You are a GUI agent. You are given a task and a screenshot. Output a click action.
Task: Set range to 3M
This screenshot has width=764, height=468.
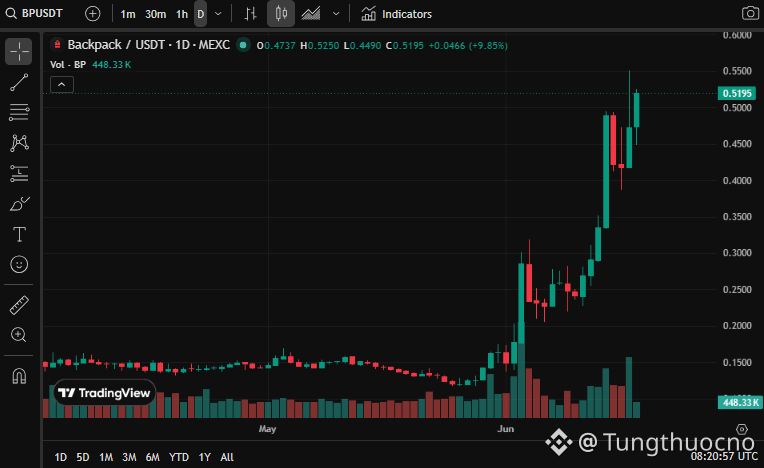click(x=129, y=457)
